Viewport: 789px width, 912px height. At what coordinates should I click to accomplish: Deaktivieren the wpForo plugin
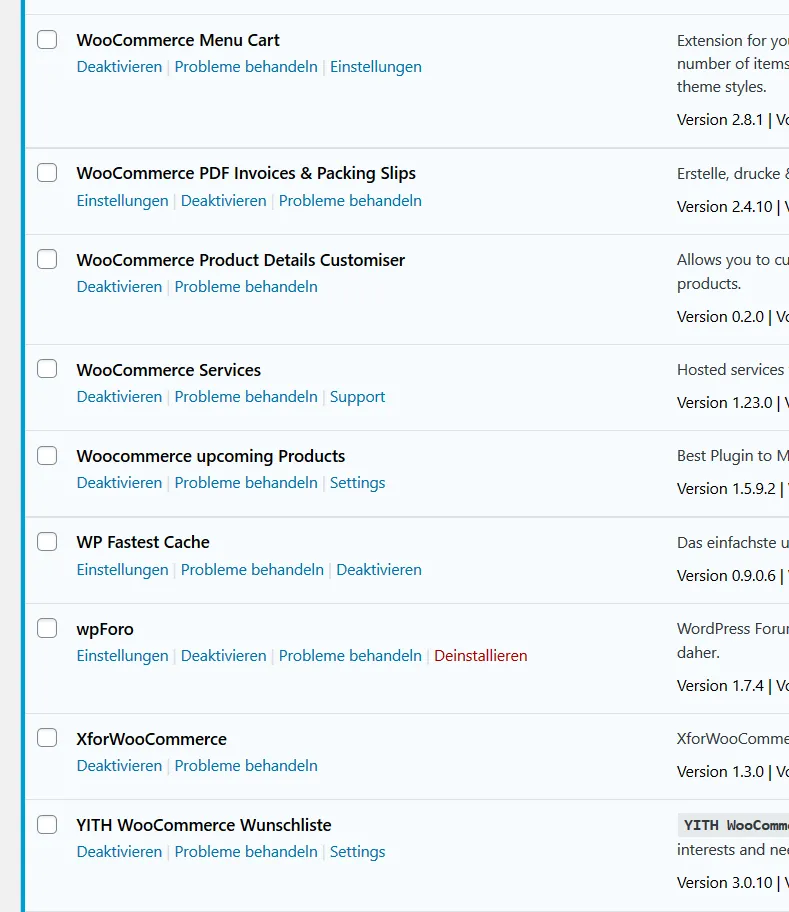tap(223, 656)
